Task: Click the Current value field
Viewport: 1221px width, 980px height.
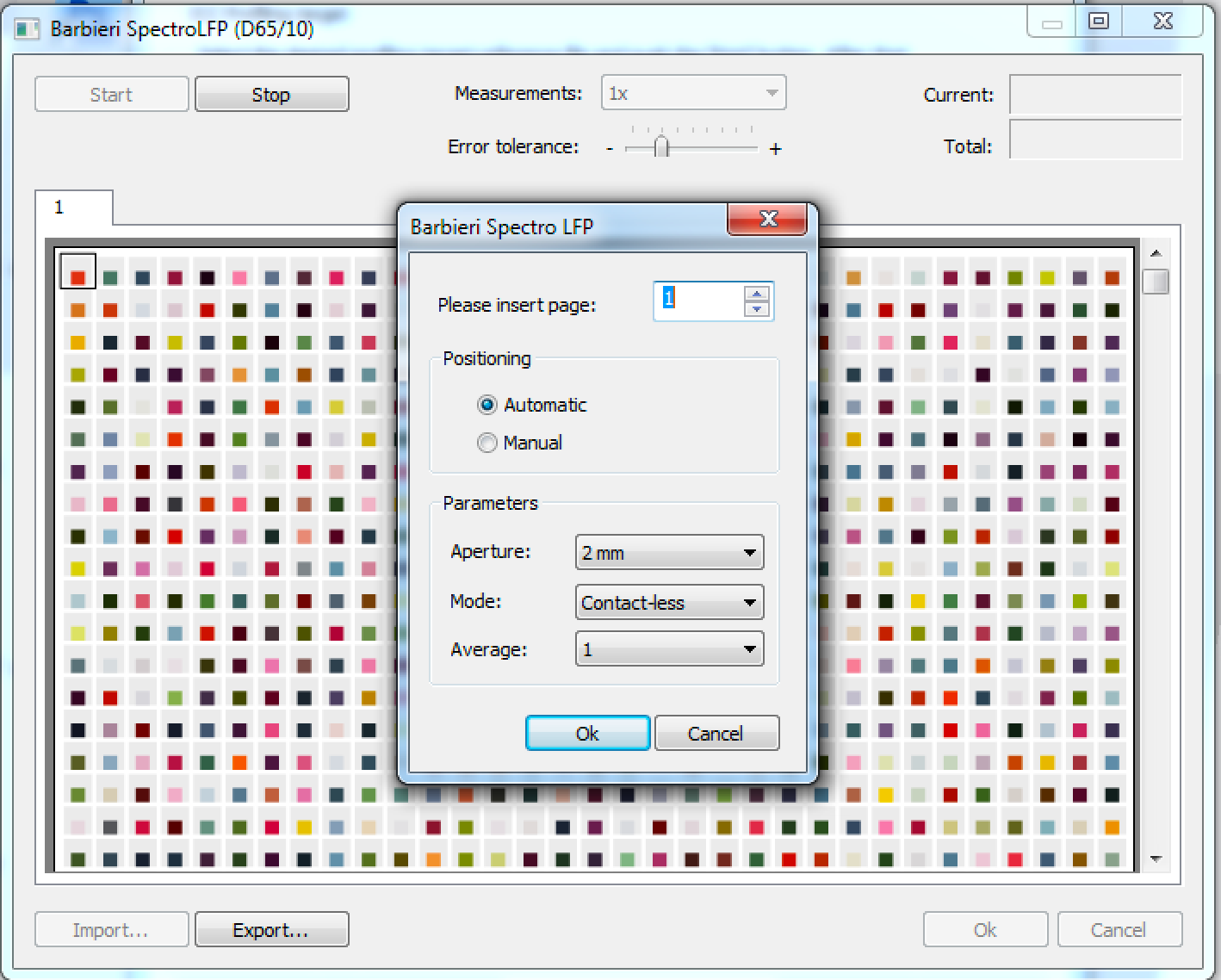Action: tap(1095, 95)
